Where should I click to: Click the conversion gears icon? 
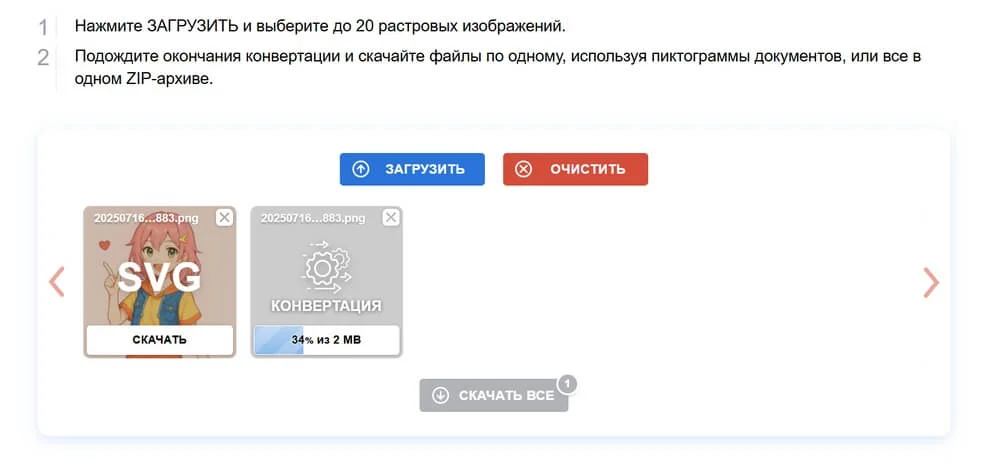coord(326,265)
